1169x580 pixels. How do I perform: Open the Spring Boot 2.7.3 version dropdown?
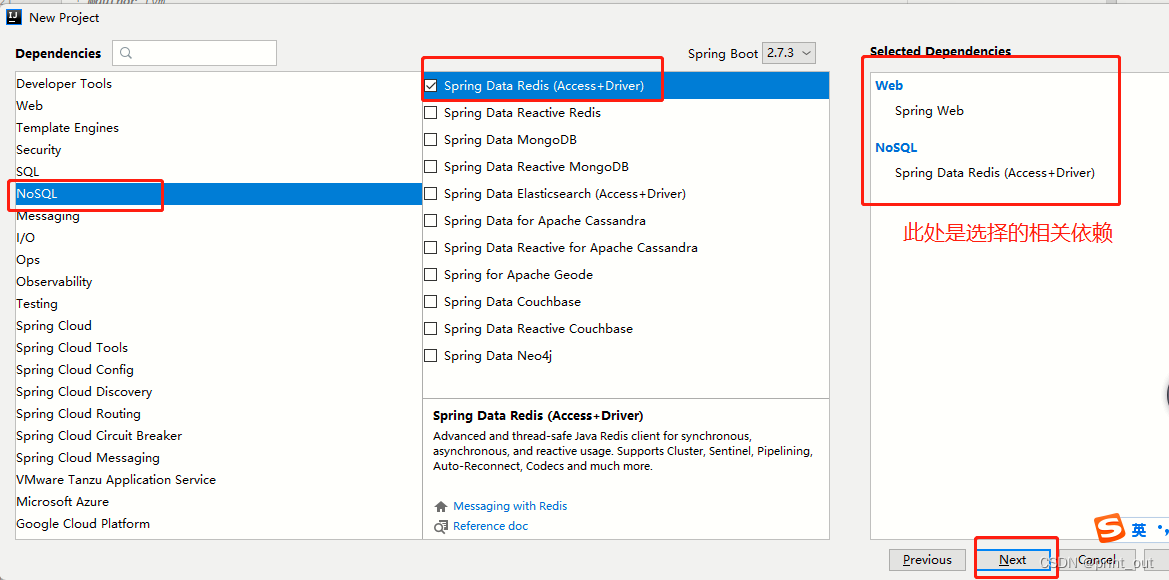tap(789, 54)
